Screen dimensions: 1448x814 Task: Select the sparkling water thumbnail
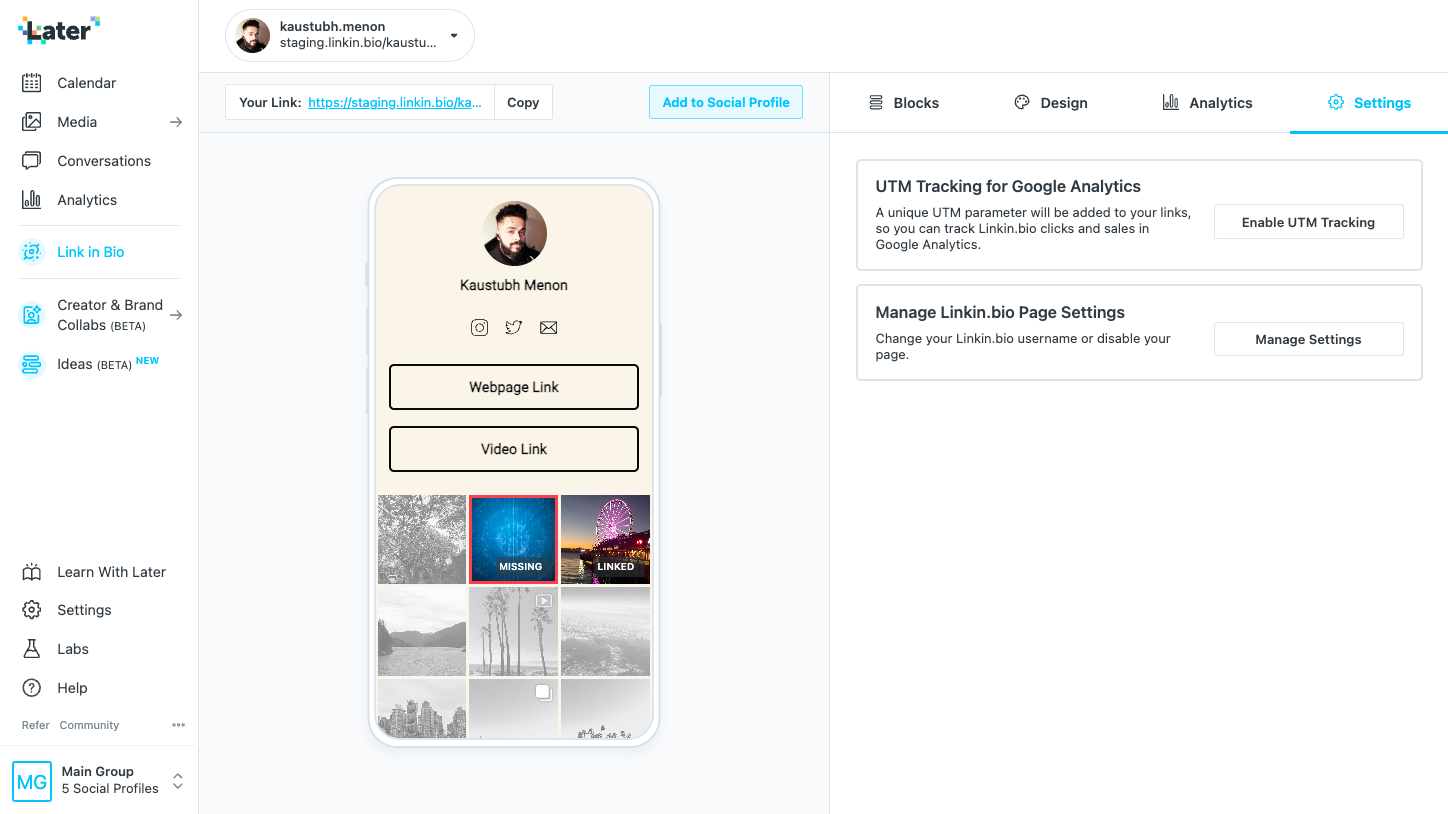pyautogui.click(x=605, y=631)
